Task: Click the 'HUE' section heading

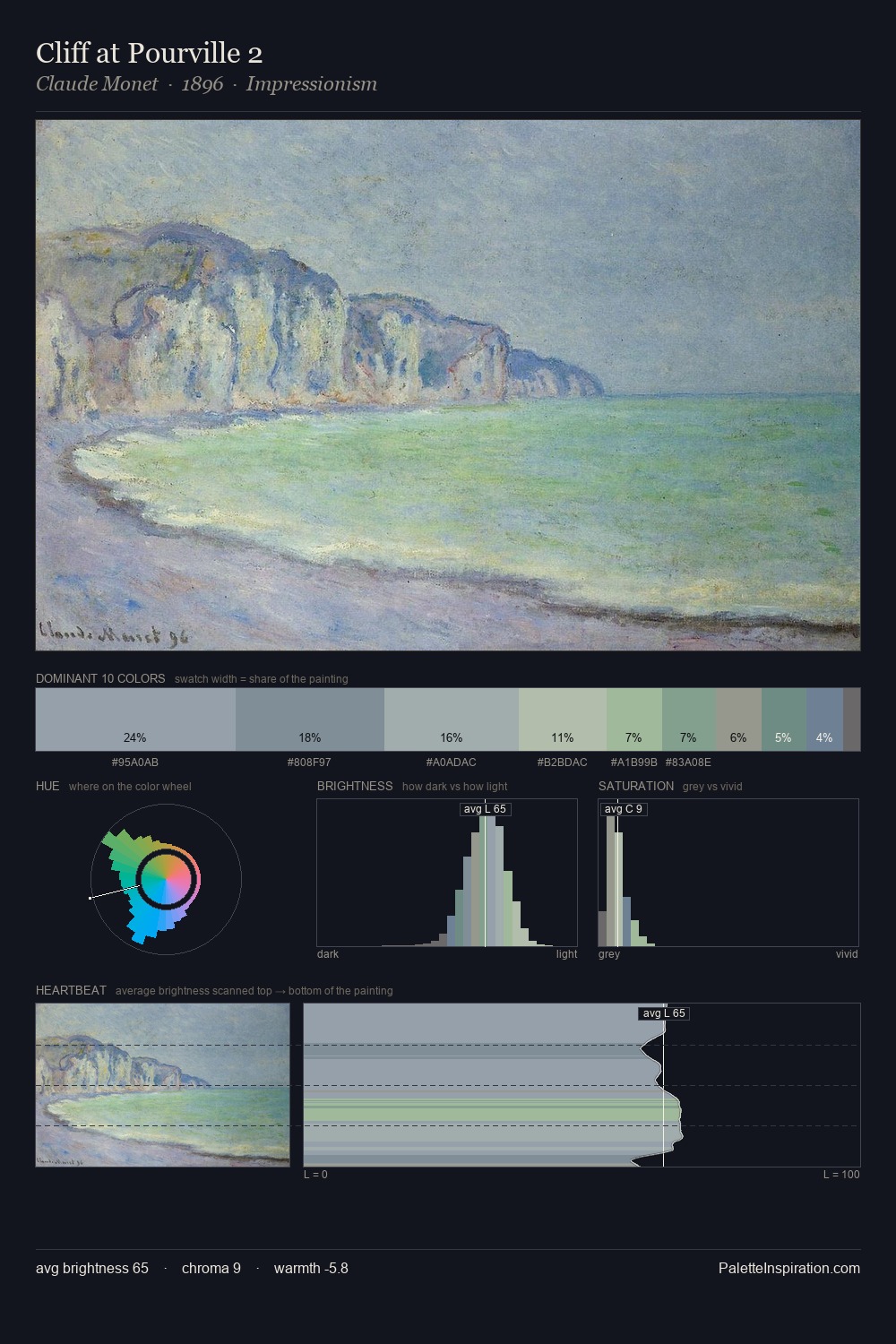Action: pos(47,786)
